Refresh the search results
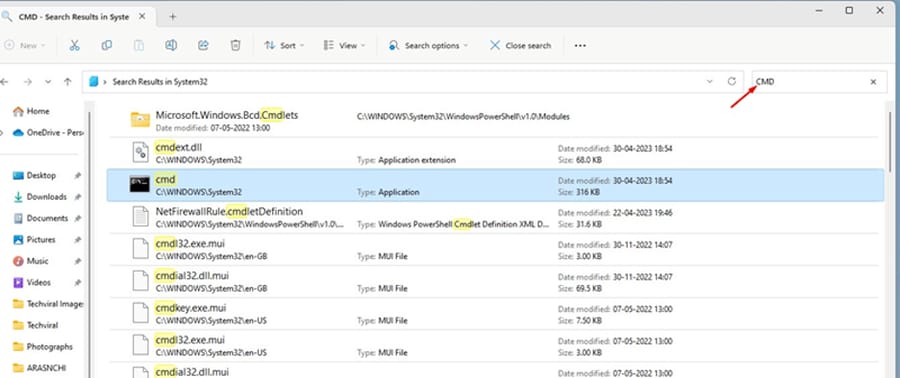 (732, 82)
